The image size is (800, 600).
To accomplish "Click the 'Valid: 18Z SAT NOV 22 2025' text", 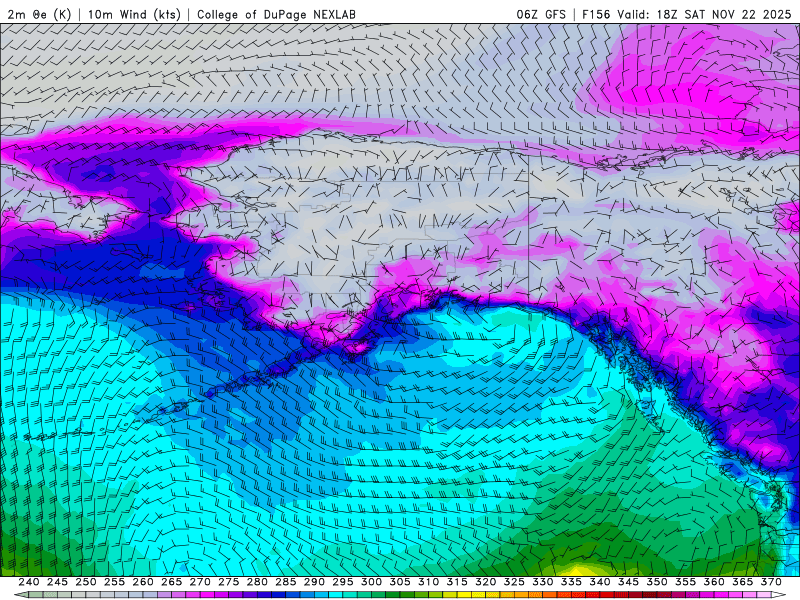I will 704,14.
